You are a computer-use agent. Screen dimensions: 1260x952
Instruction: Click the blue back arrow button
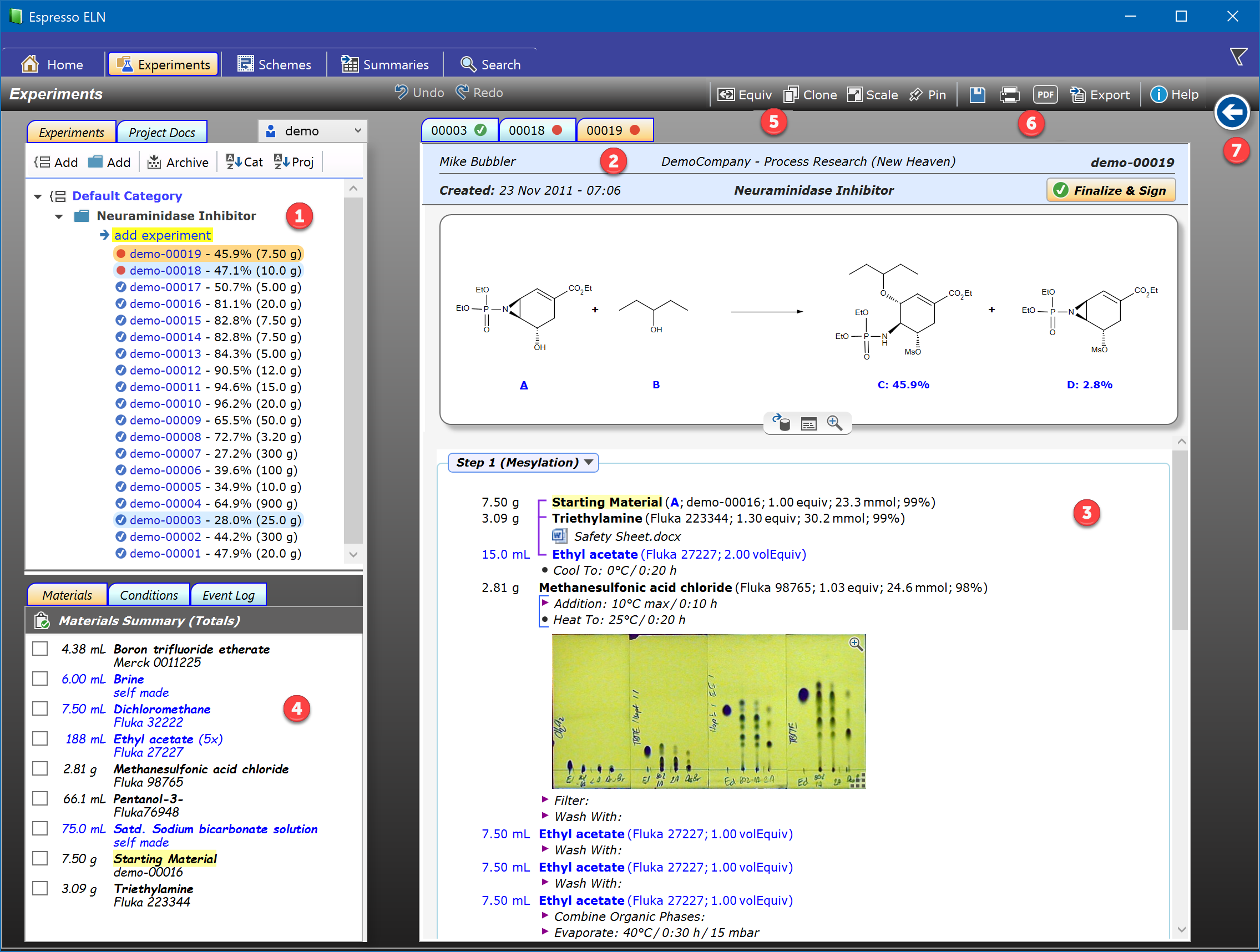click(1232, 112)
